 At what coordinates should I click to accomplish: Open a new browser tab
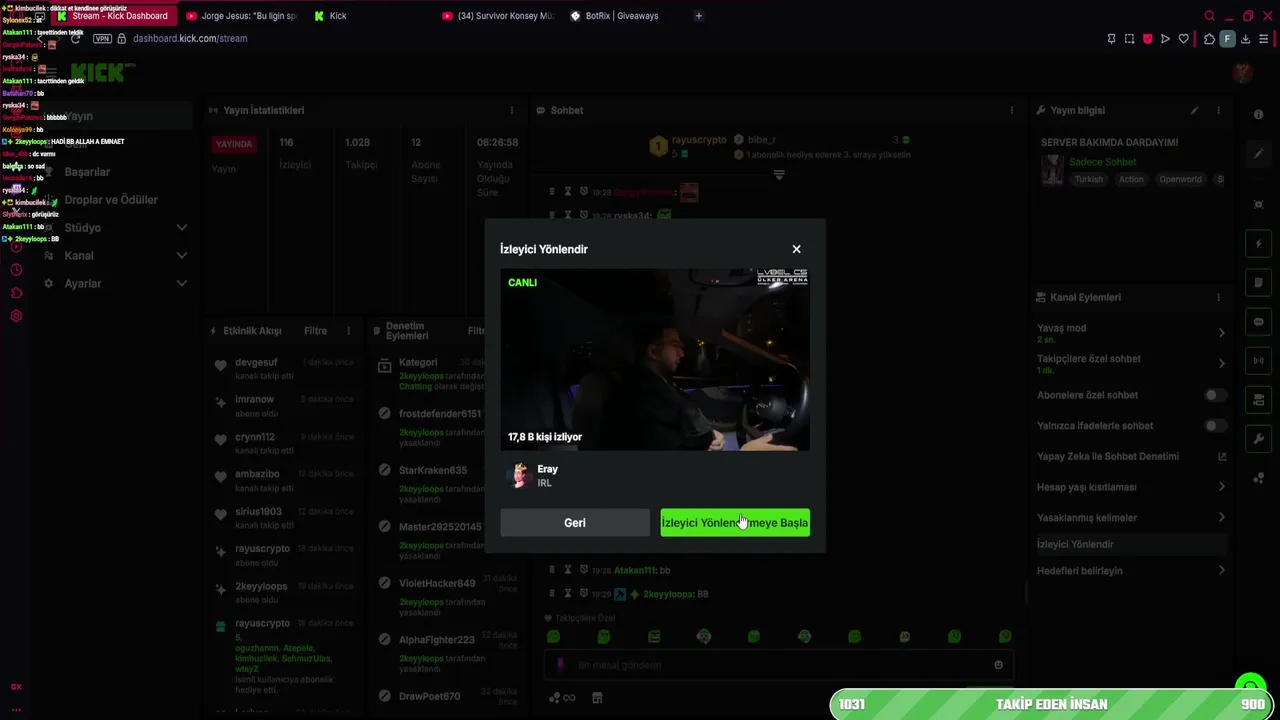point(698,16)
